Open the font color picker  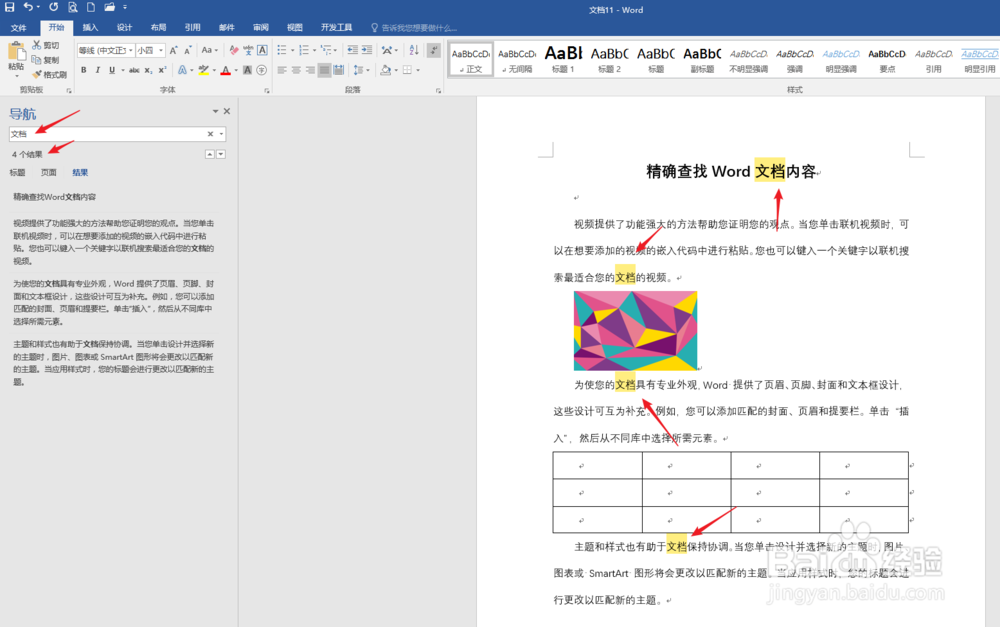[237, 70]
